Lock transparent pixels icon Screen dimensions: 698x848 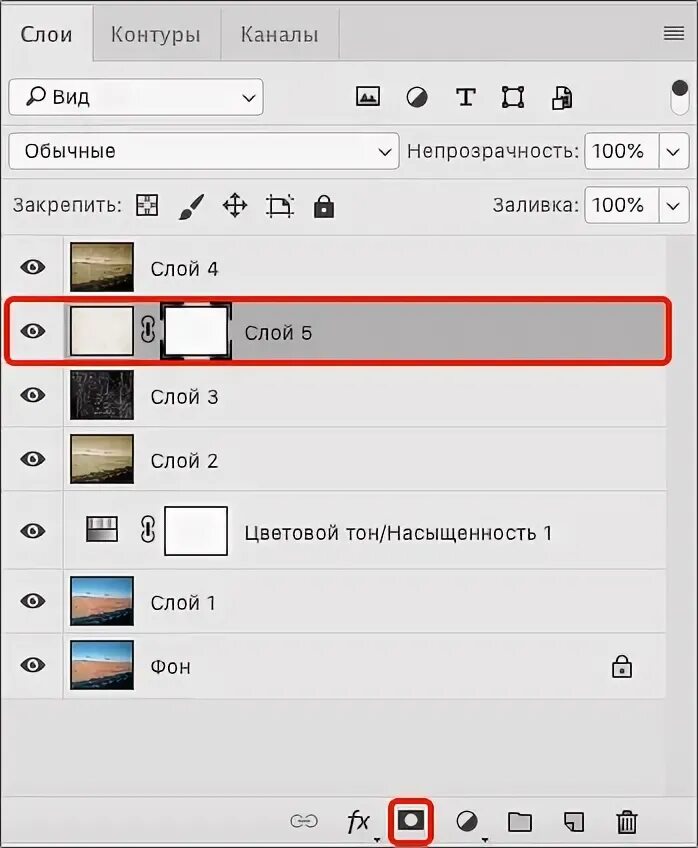point(147,206)
